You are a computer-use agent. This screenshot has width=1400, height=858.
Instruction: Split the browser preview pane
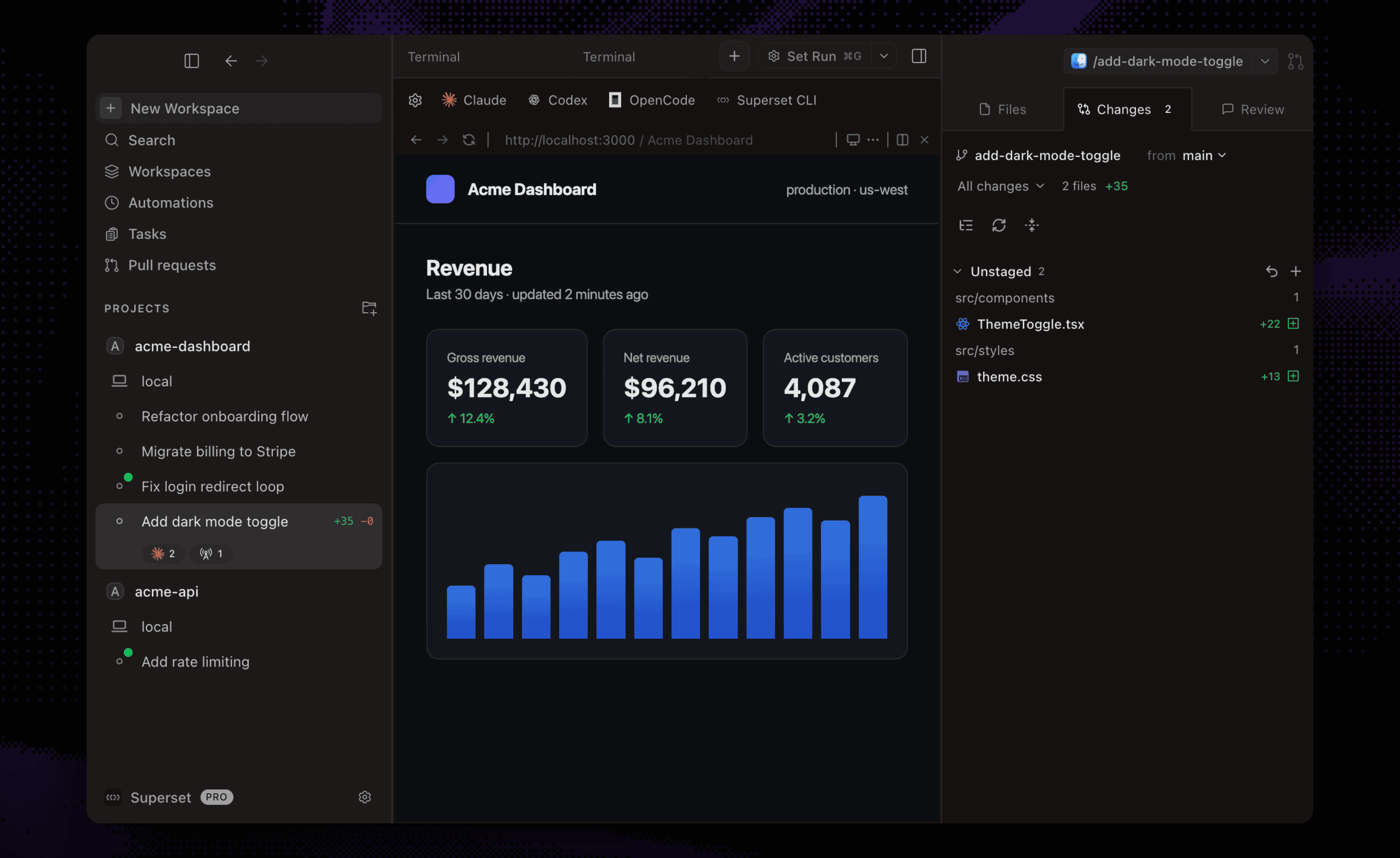[902, 140]
